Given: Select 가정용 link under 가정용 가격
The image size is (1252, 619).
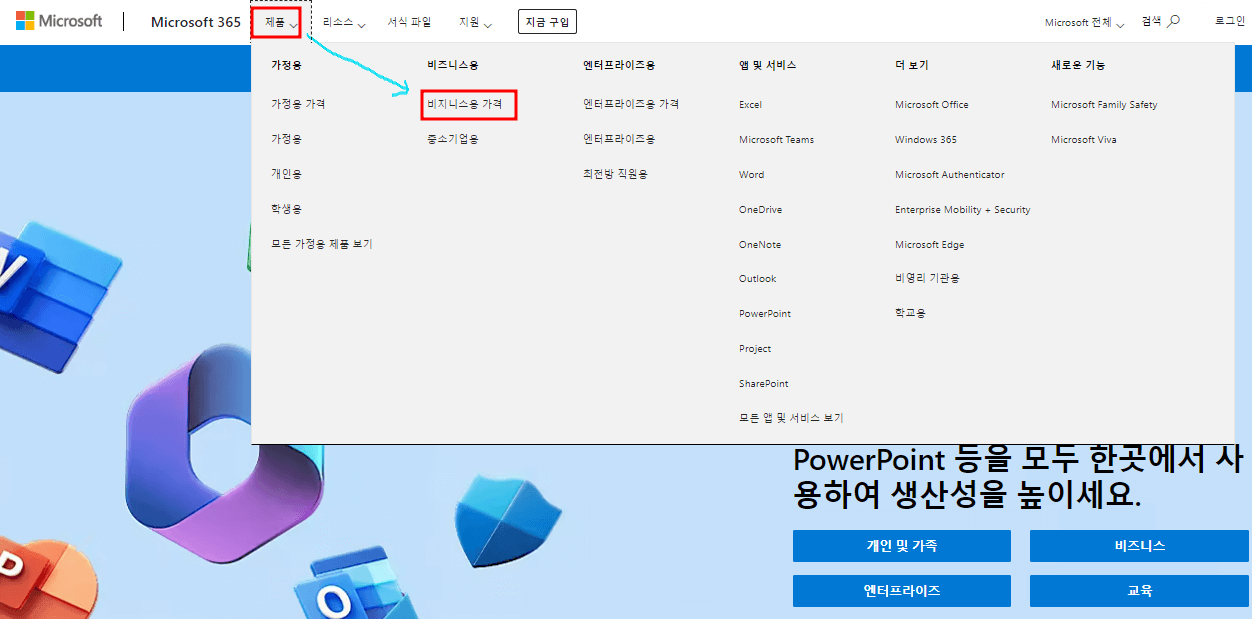Looking at the screenshot, I should 286,139.
